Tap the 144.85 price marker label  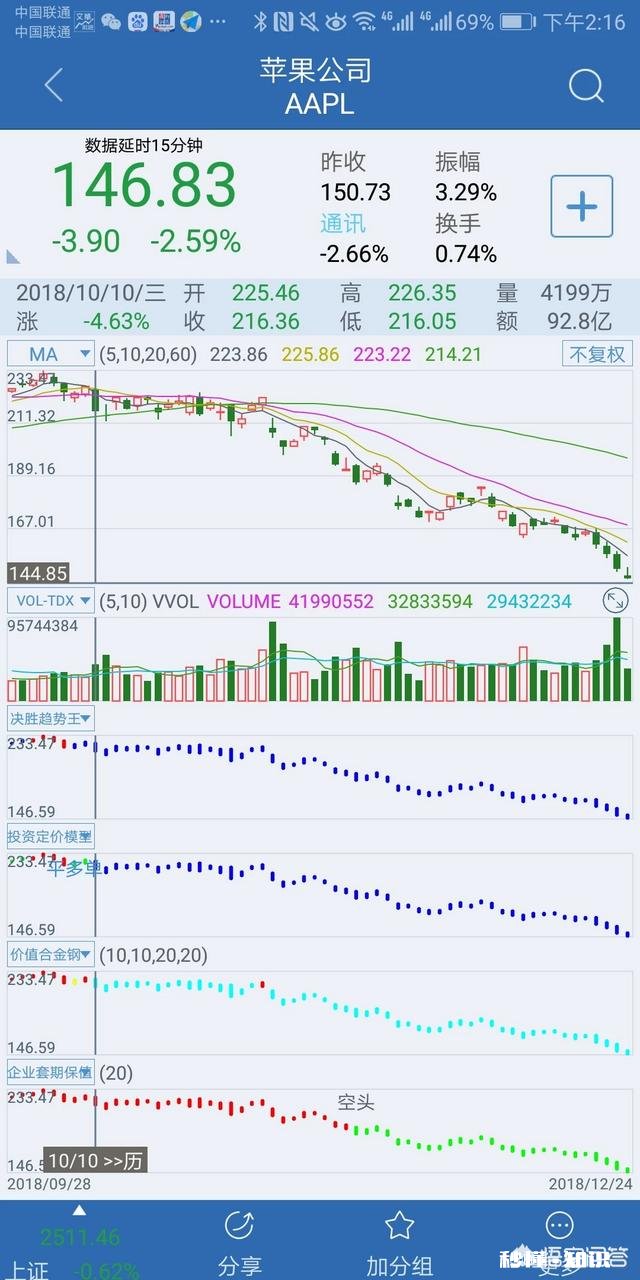pyautogui.click(x=38, y=574)
